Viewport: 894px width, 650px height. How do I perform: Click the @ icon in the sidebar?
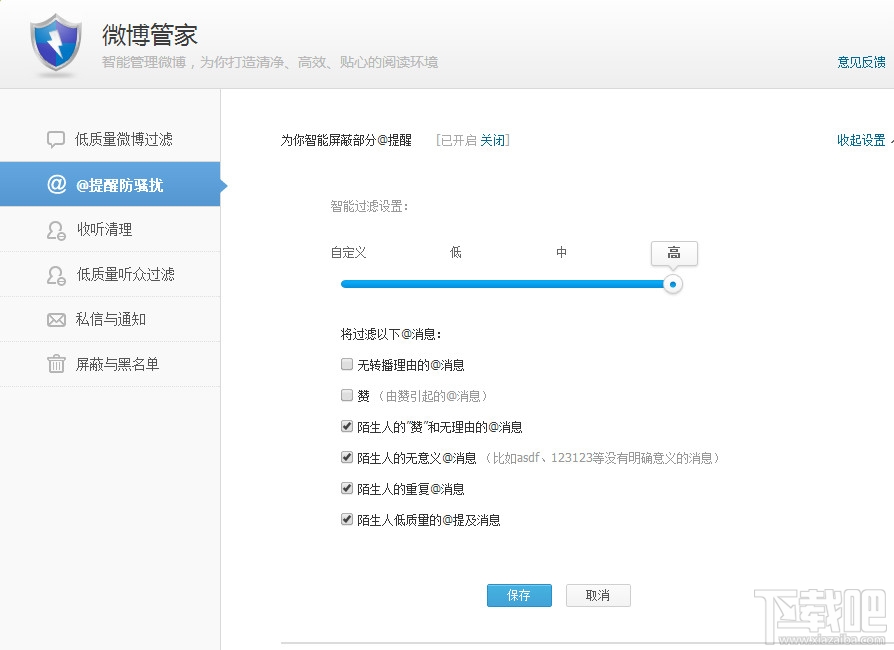tap(56, 184)
